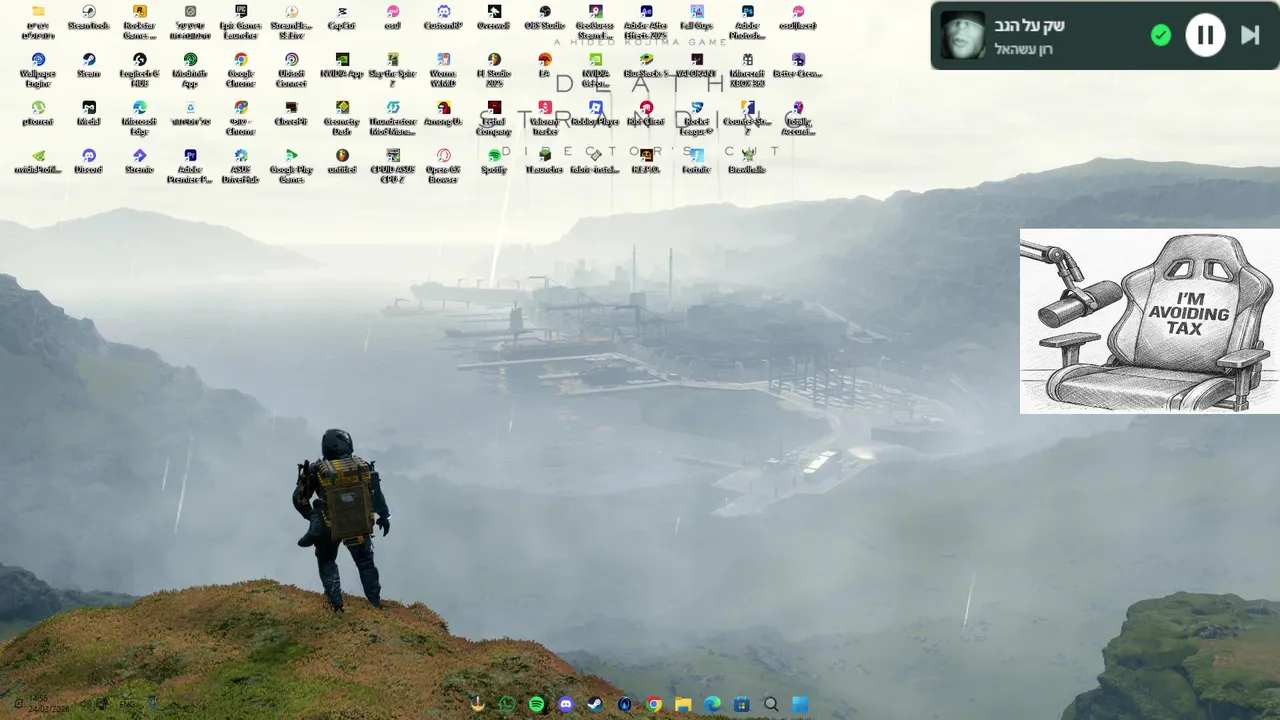Open the Brawlhalla desktop shortcut
1280x720 pixels.
747,160
